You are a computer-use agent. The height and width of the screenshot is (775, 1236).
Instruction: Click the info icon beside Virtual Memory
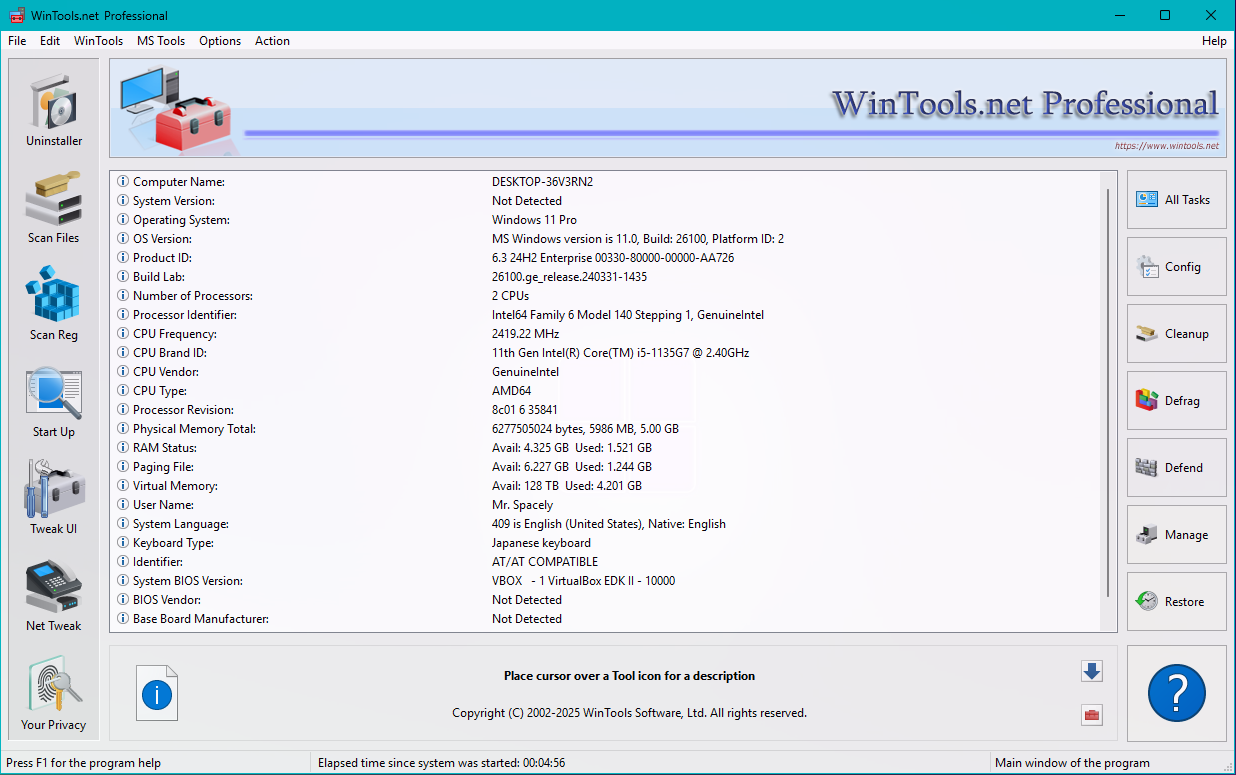click(x=123, y=486)
